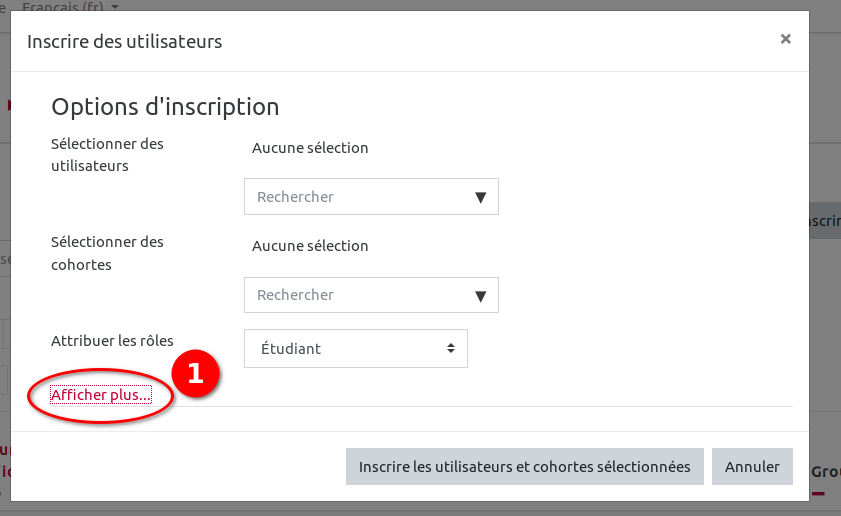Click the up-down arrows in the role selector
841x516 pixels.
click(451, 349)
